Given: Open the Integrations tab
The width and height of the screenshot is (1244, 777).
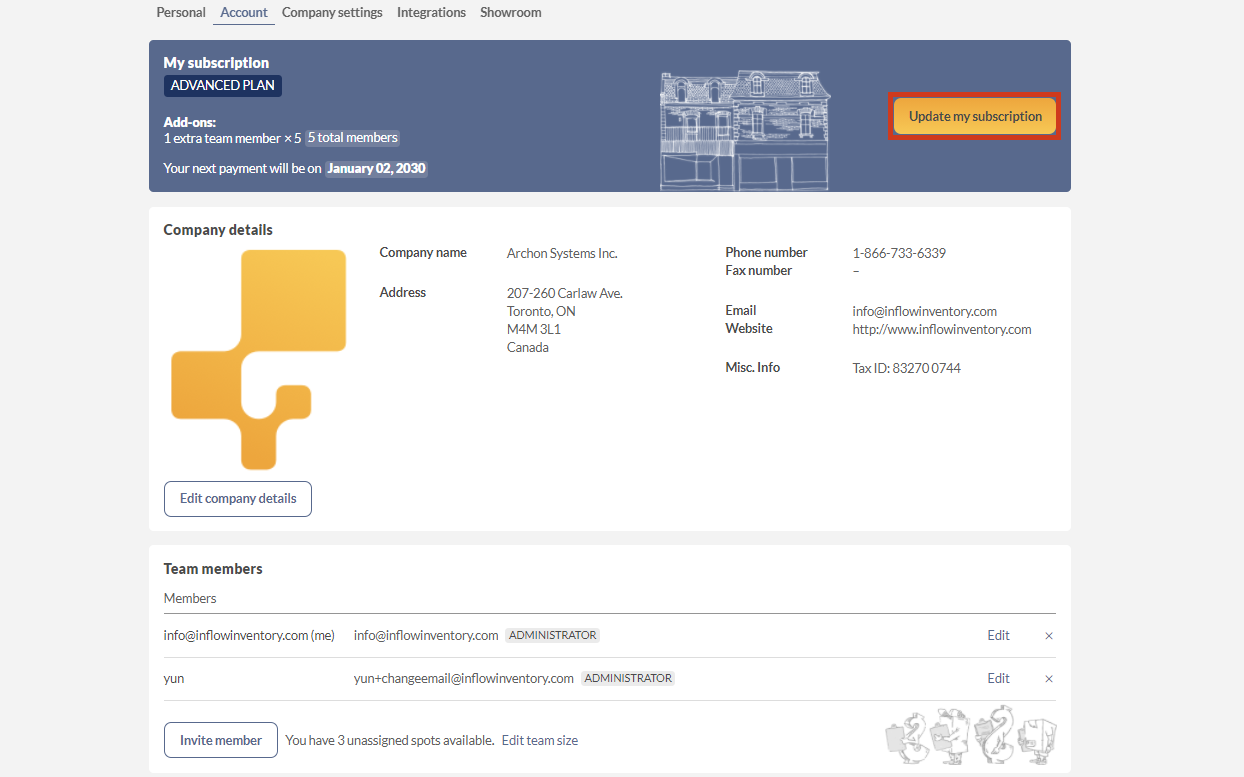Looking at the screenshot, I should (431, 12).
